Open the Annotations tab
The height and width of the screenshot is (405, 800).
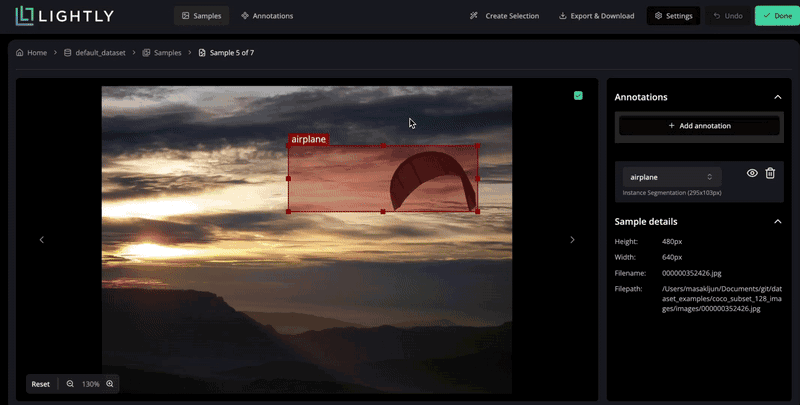tap(267, 16)
